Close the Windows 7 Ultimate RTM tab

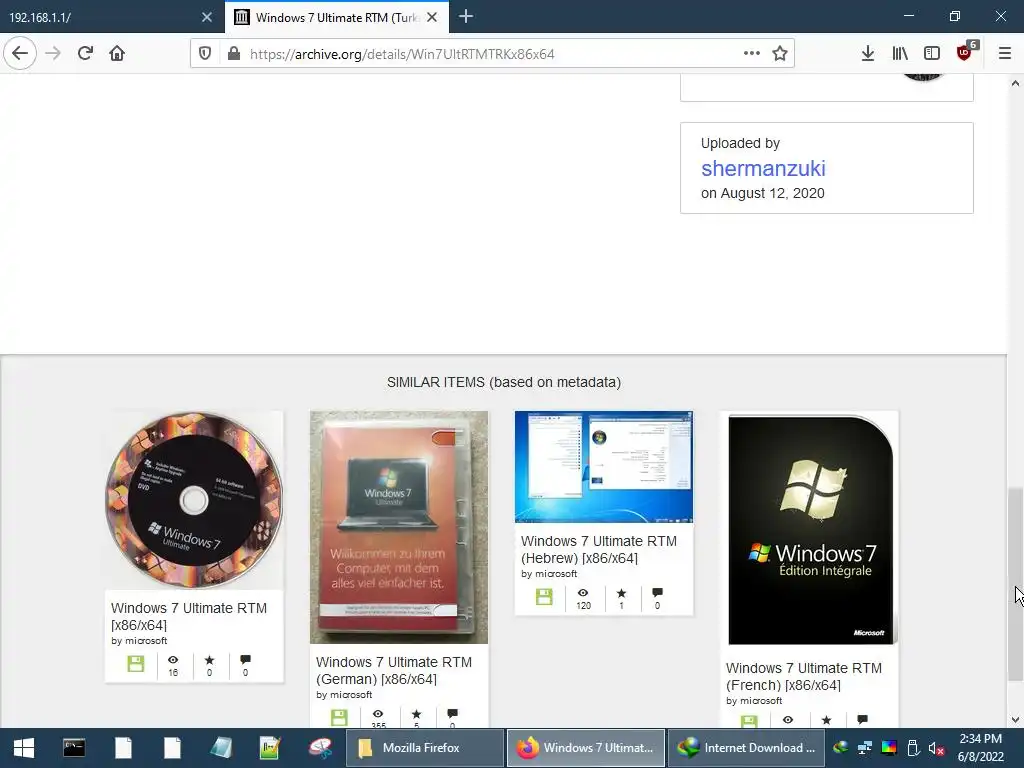click(432, 17)
